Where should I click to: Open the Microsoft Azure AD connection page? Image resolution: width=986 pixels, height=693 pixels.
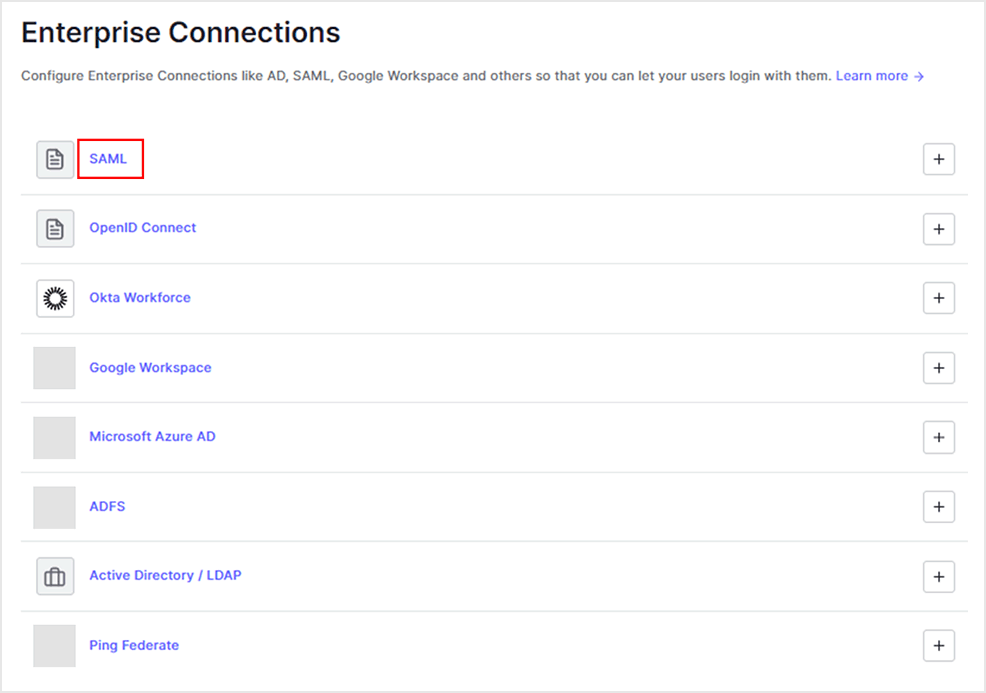coord(152,437)
